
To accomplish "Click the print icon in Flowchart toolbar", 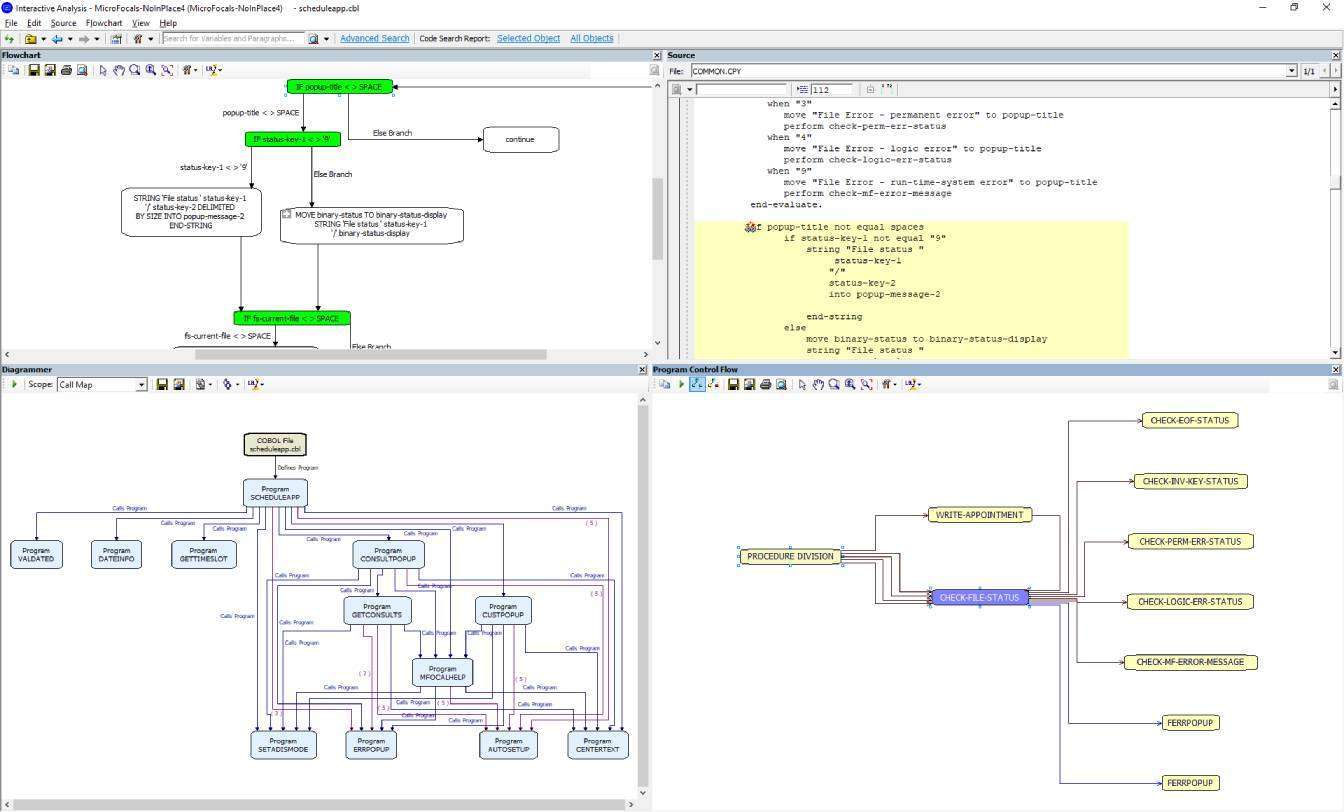I will 66,70.
